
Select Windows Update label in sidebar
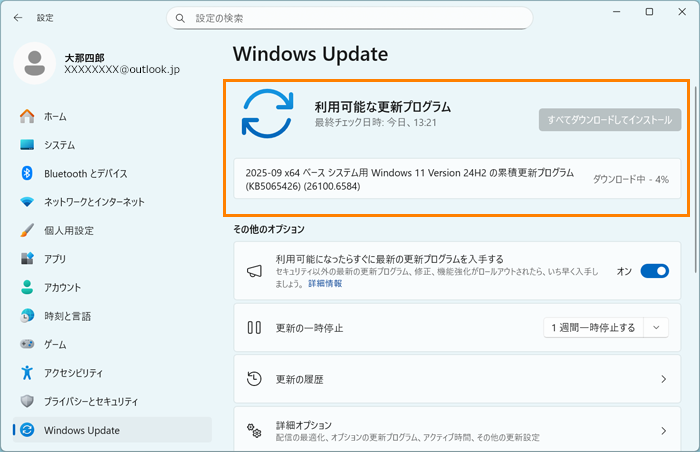click(82, 430)
